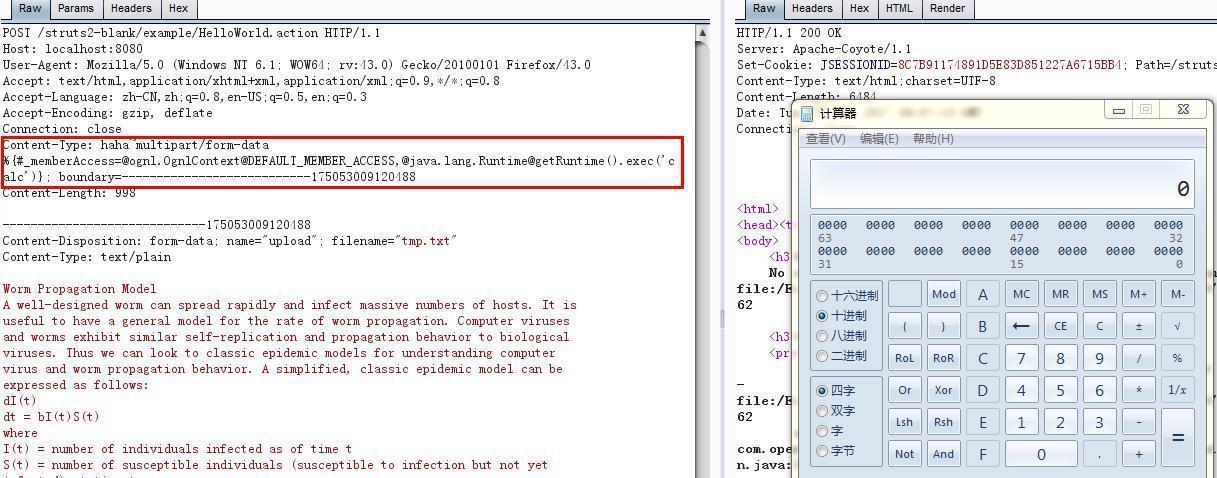Click the And bitwise key

click(x=943, y=454)
